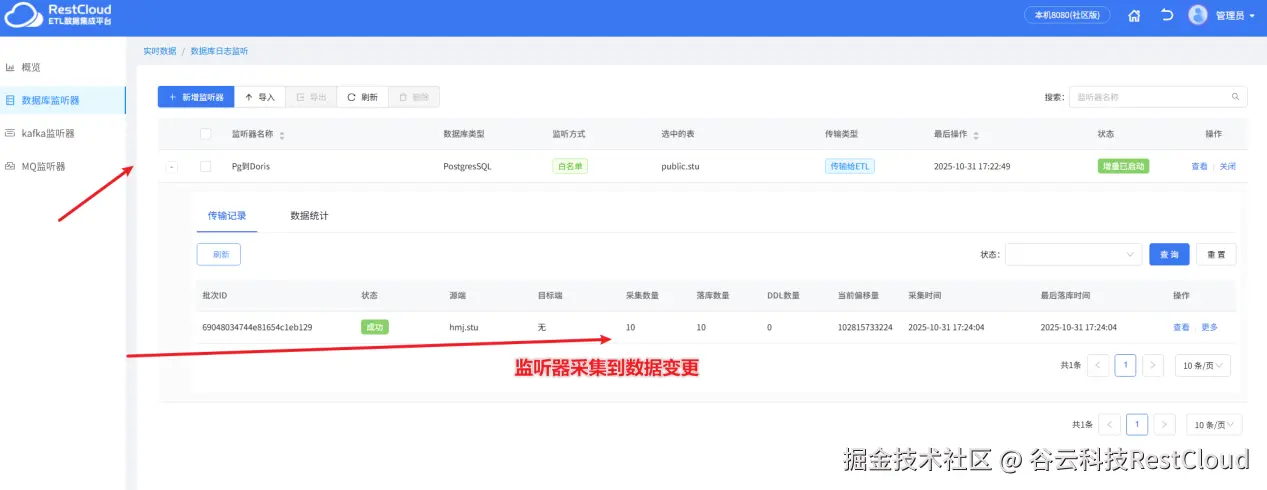Sort by 监听器名称 column sort arrows
The height and width of the screenshot is (490, 1267).
(282, 135)
